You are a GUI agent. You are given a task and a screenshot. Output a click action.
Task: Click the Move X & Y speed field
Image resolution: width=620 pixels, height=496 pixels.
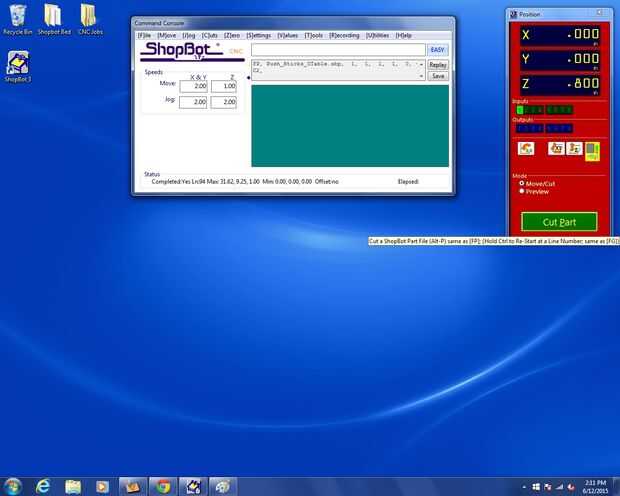[x=193, y=86]
